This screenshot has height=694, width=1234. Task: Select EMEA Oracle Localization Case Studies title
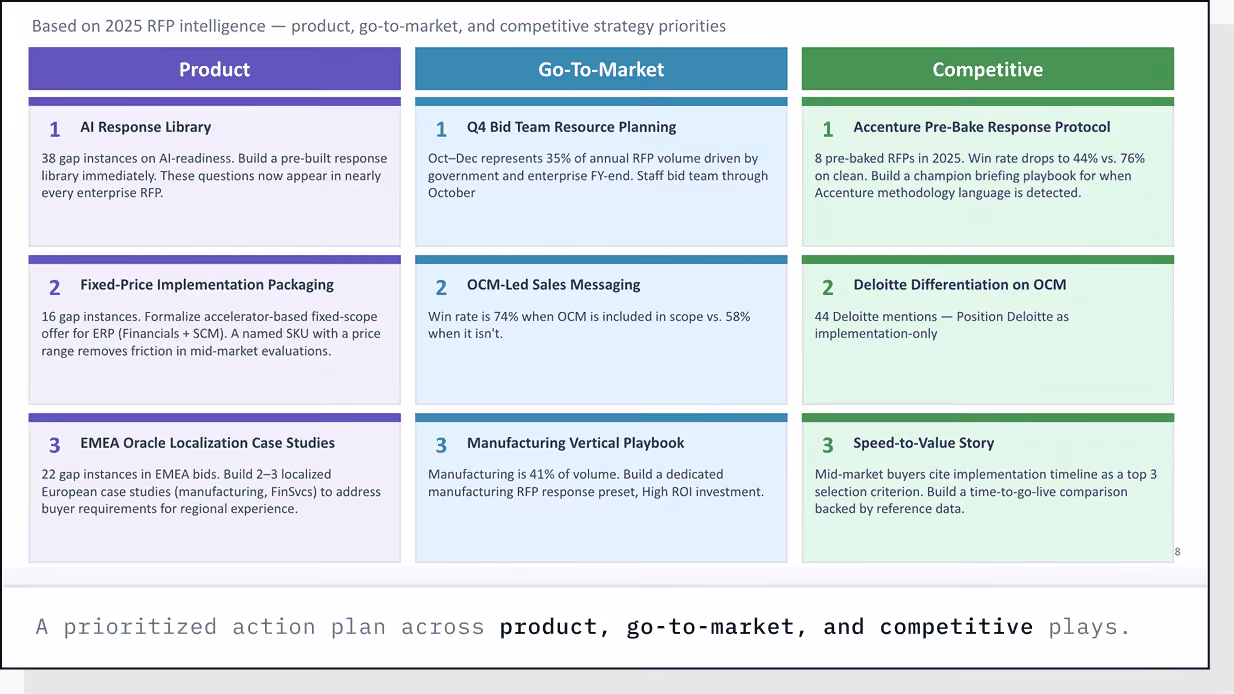pos(208,443)
